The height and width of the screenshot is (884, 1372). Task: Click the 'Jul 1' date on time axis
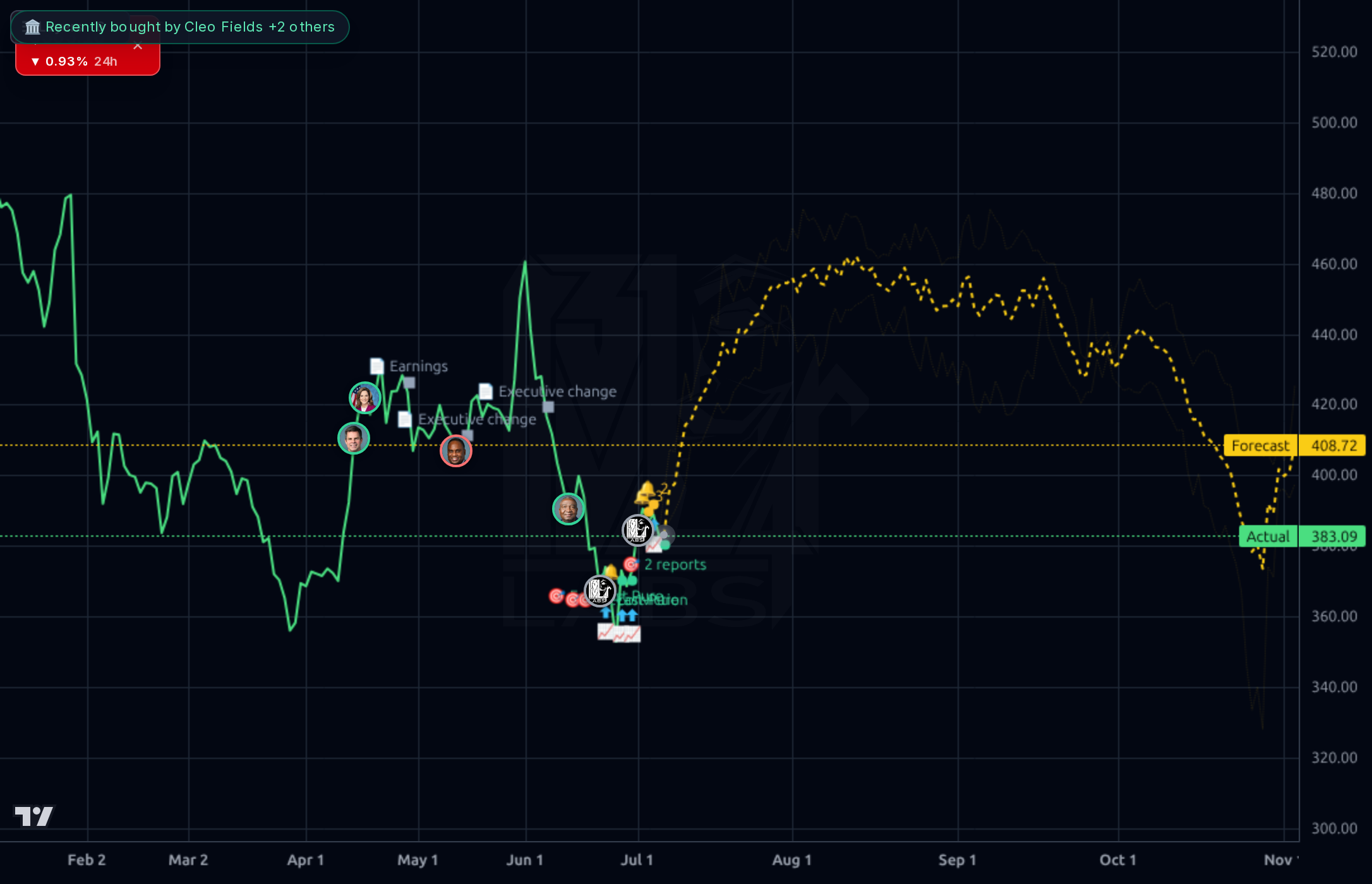pyautogui.click(x=637, y=860)
